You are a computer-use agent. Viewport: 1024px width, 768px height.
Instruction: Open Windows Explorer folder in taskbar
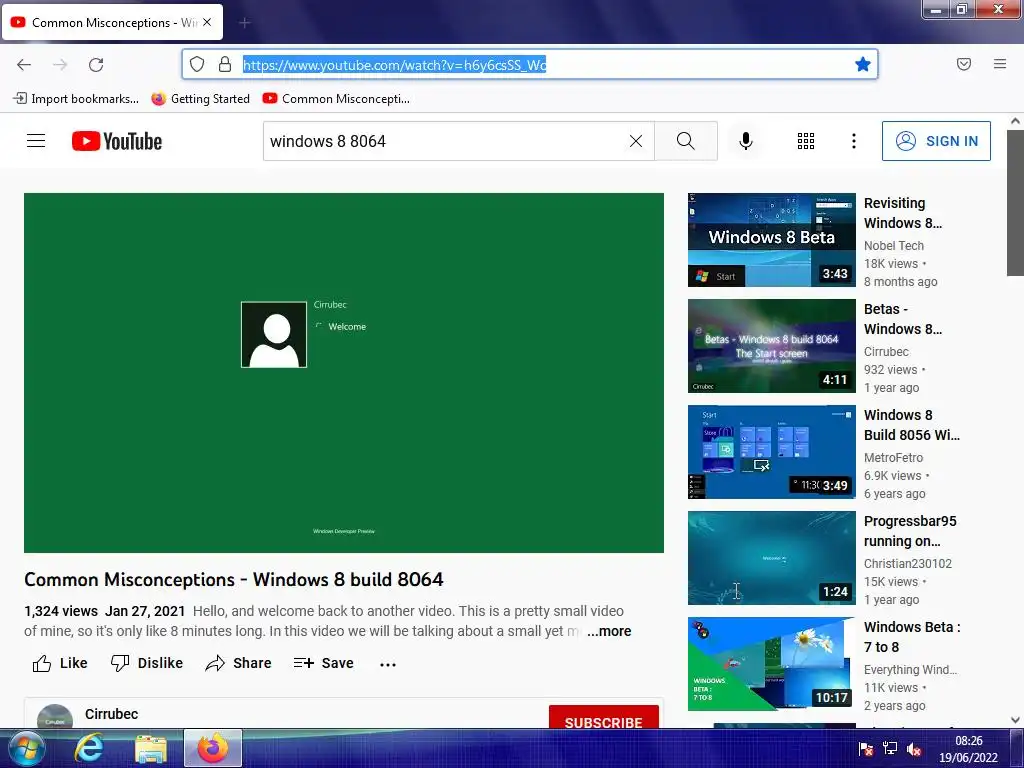[151, 750]
